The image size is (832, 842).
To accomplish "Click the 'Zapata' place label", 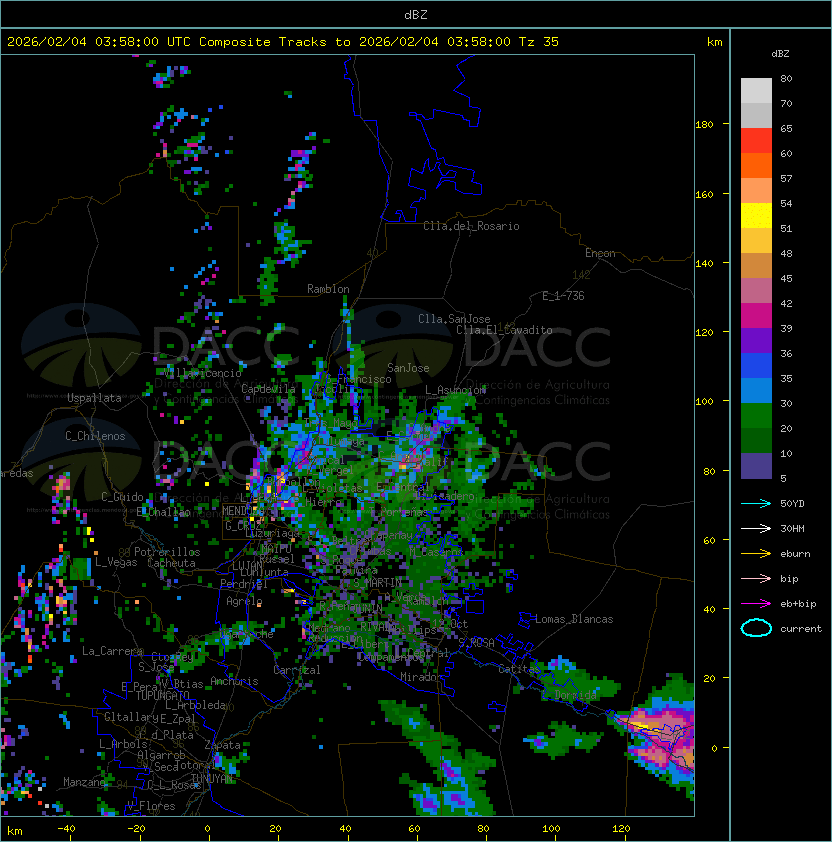I will [x=222, y=745].
